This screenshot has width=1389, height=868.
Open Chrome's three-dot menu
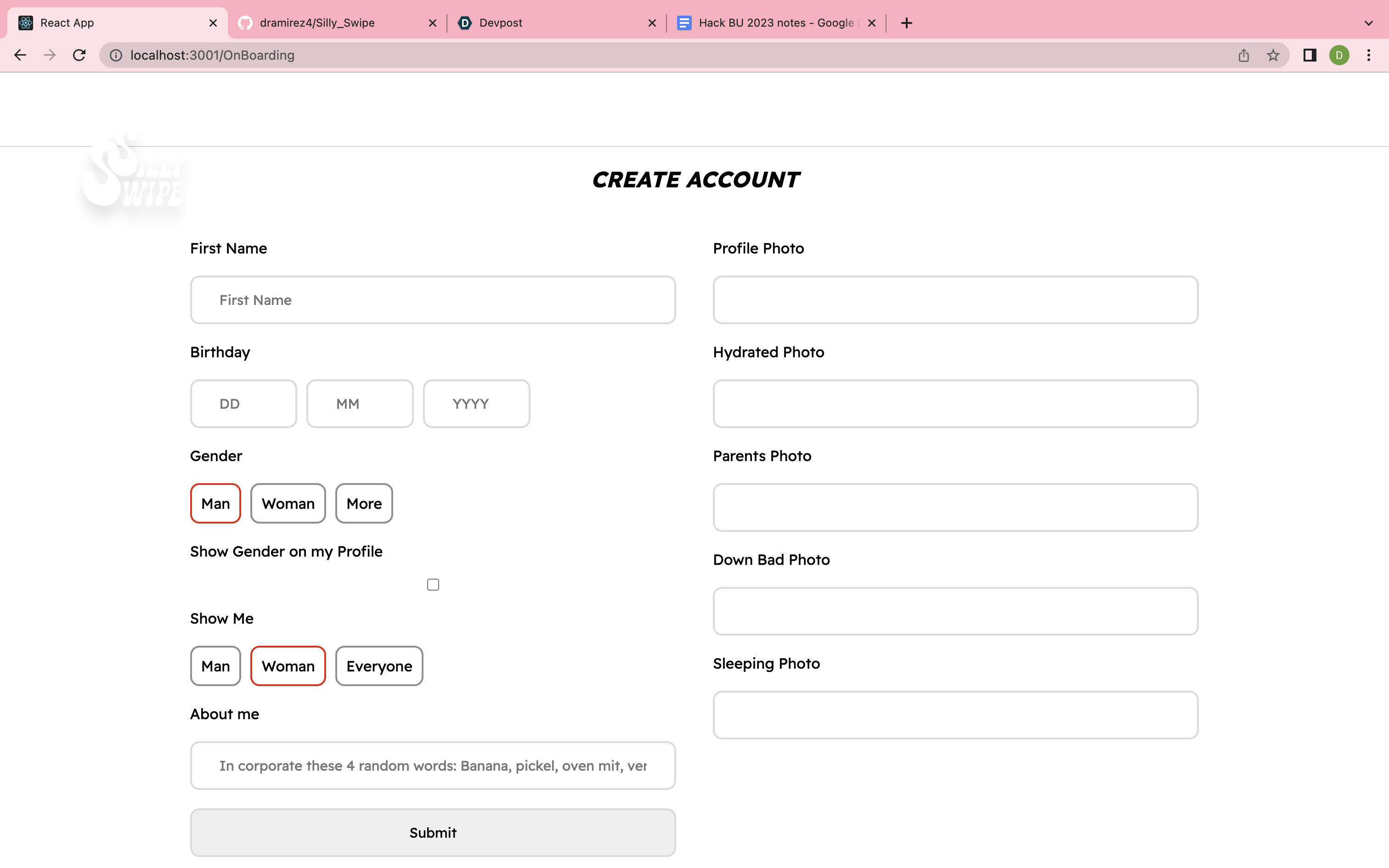tap(1369, 55)
